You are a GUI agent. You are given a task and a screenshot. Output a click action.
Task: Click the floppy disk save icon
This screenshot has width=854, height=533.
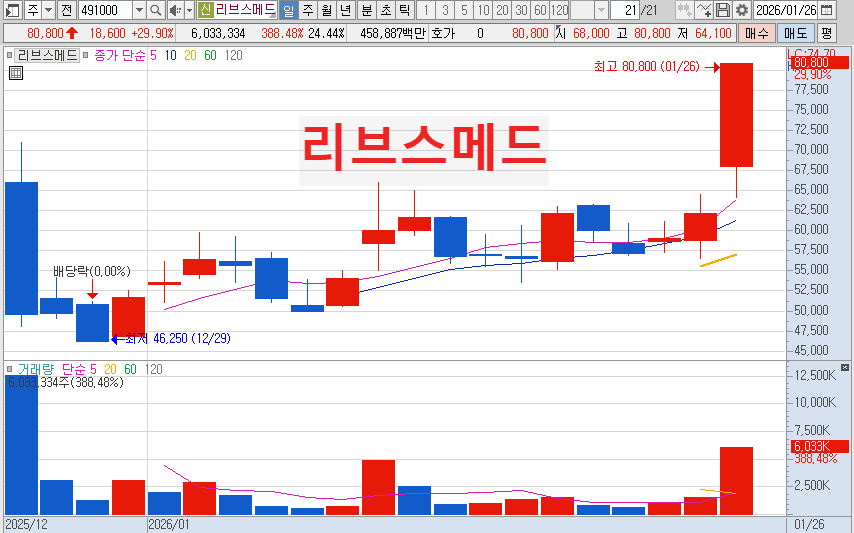723,10
